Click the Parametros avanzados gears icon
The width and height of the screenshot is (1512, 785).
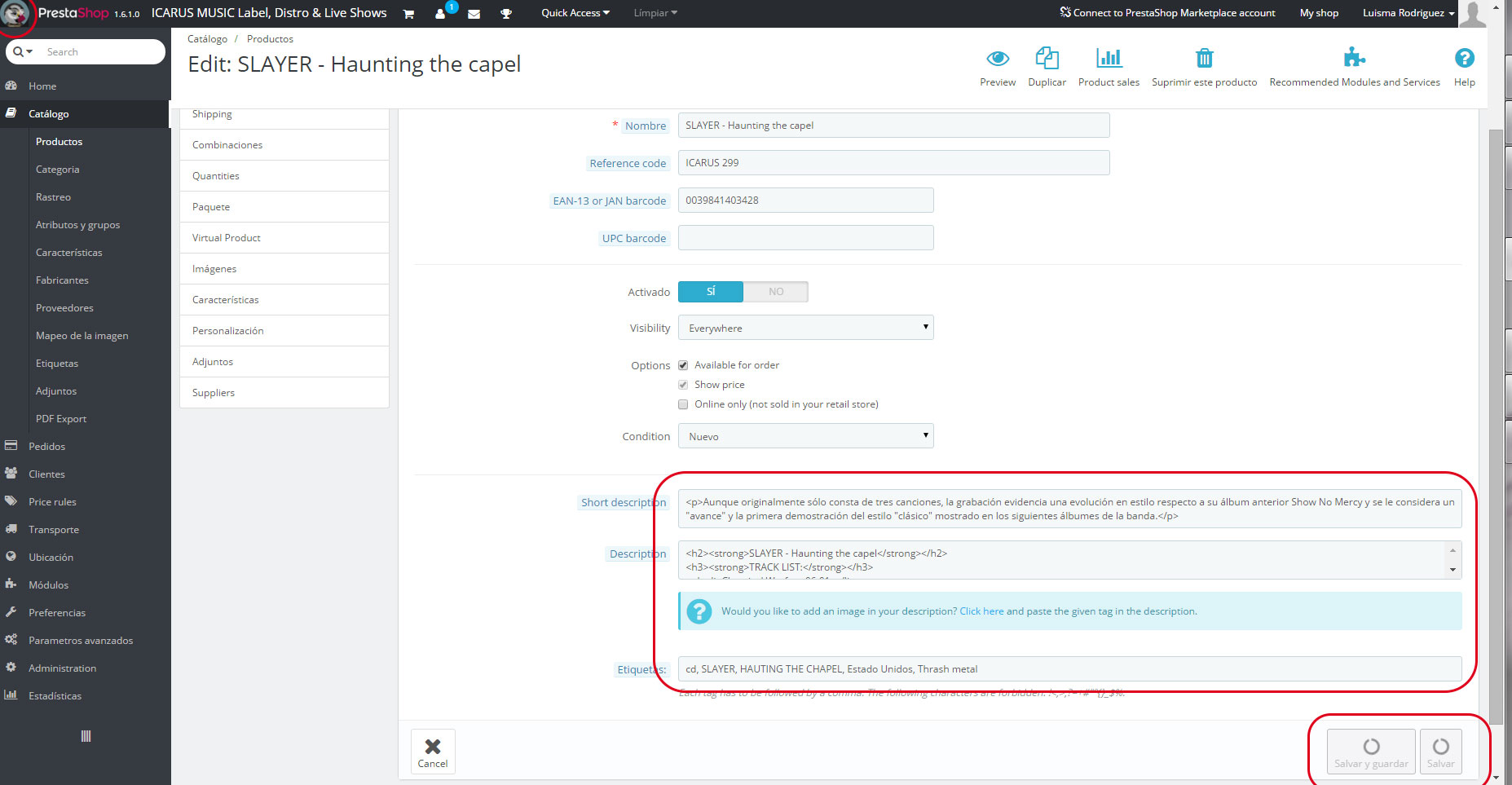11,640
